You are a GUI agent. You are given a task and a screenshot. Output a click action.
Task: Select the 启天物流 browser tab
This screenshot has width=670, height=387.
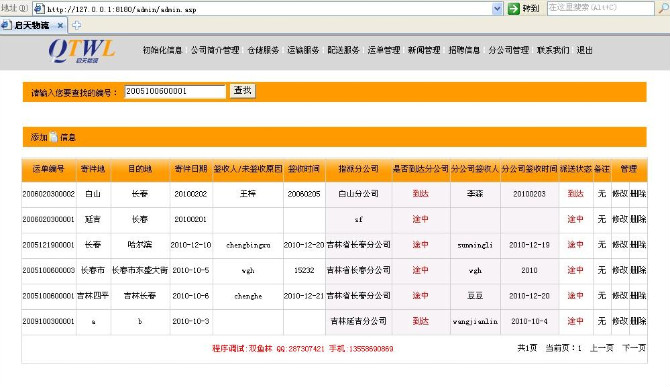[x=33, y=25]
